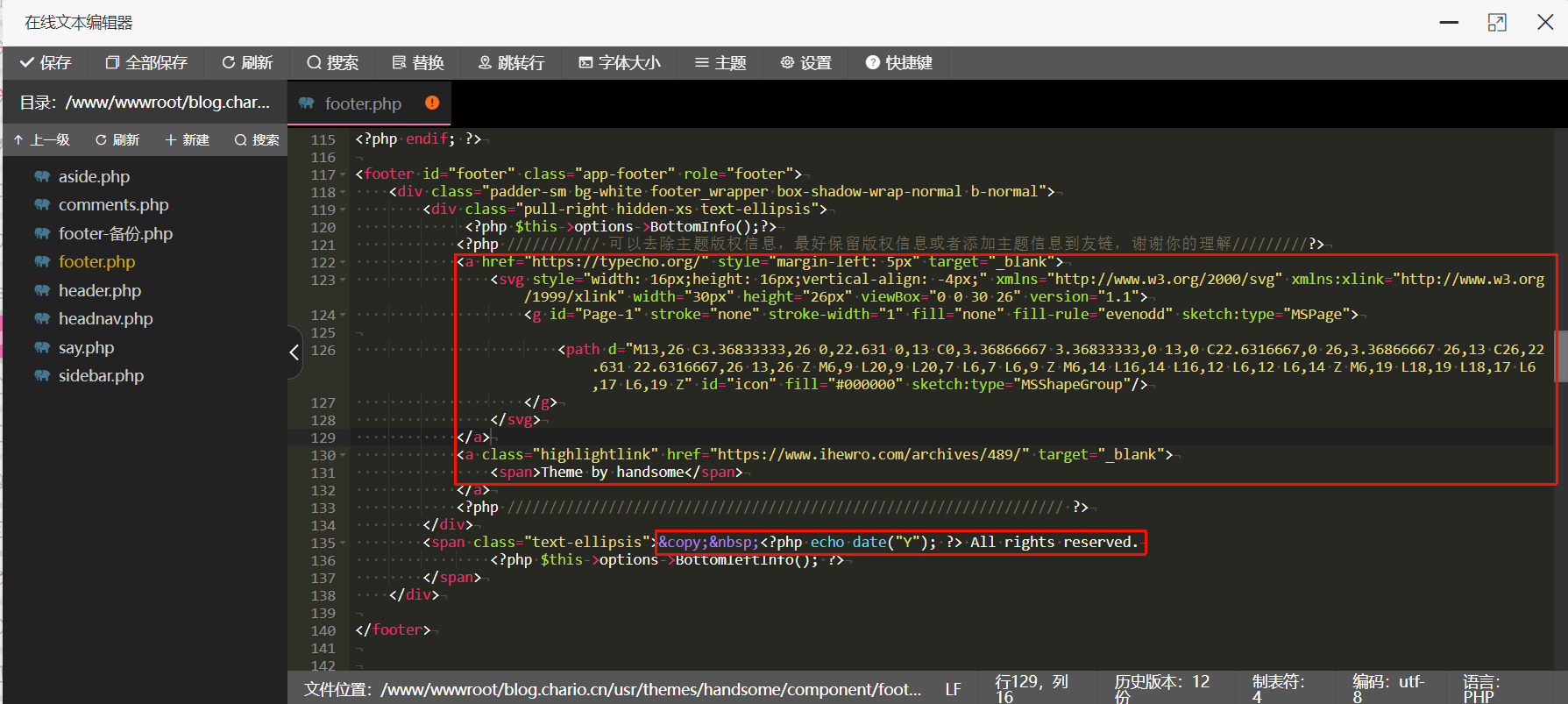This screenshot has height=704, width=1568.
Task: Open the Search (搜索) tool in toolbar
Action: click(x=332, y=63)
